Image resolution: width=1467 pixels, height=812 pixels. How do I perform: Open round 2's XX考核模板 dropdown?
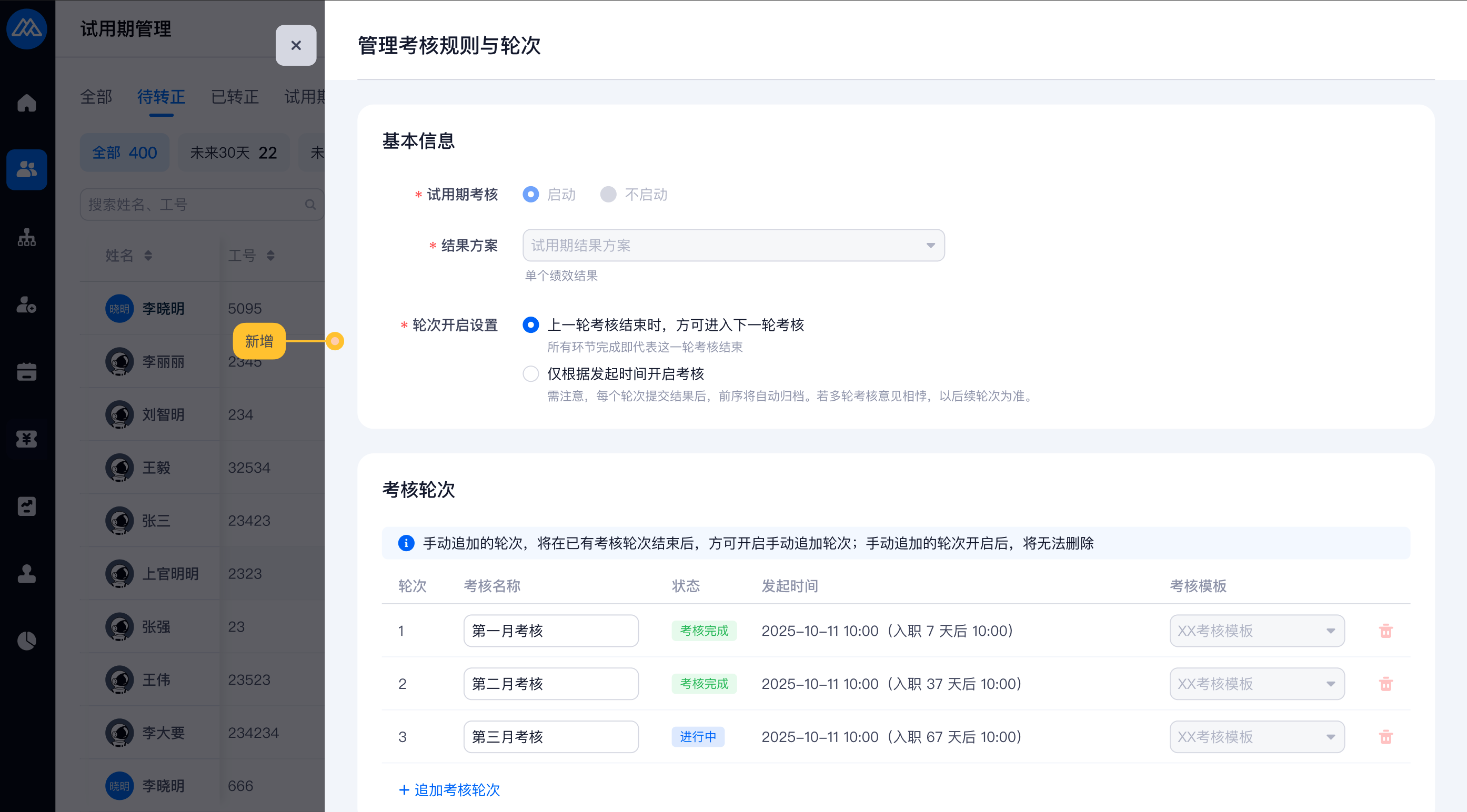pos(1257,683)
